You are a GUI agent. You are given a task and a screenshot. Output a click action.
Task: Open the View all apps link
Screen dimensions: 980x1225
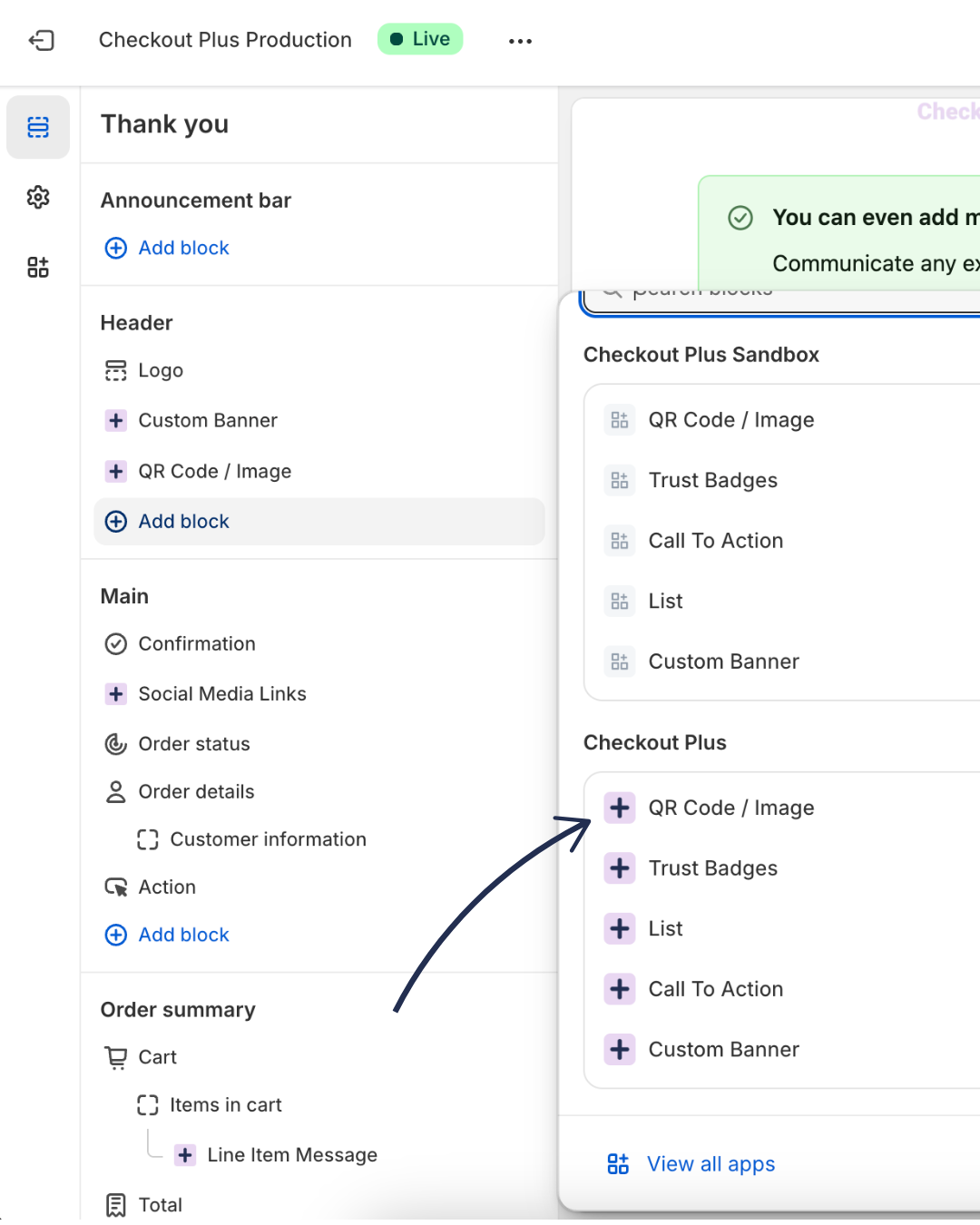point(710,1164)
